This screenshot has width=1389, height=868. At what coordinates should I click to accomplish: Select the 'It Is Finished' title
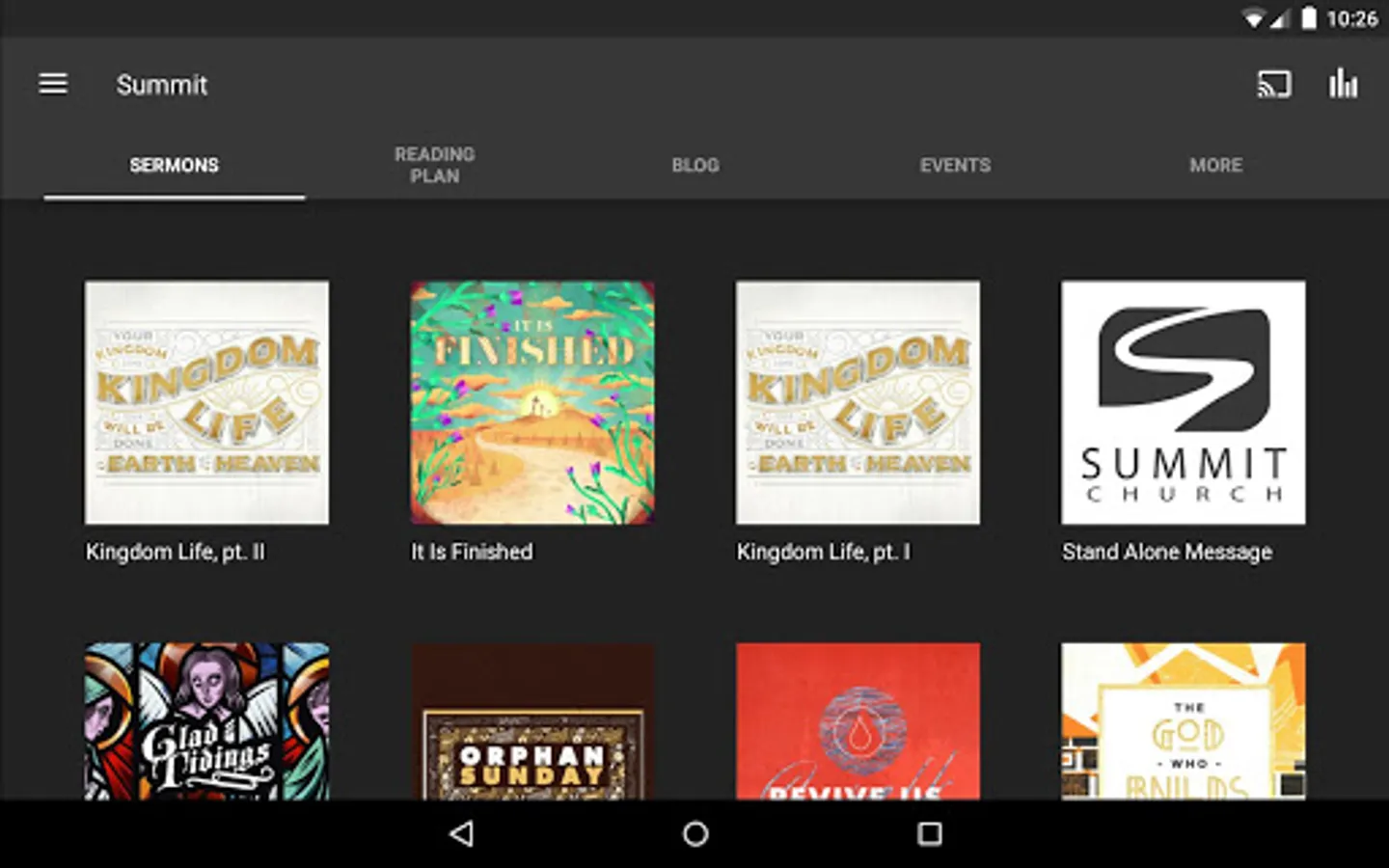[472, 552]
